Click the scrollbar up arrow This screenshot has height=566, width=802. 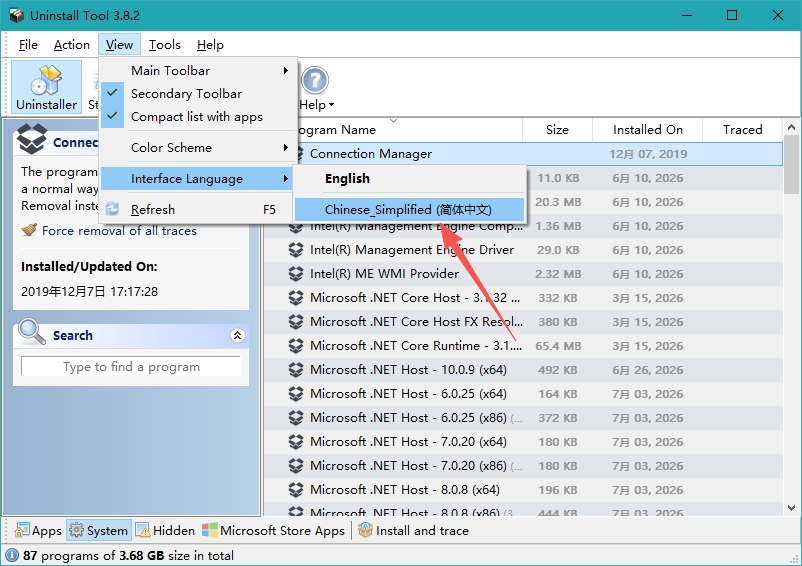tap(791, 127)
